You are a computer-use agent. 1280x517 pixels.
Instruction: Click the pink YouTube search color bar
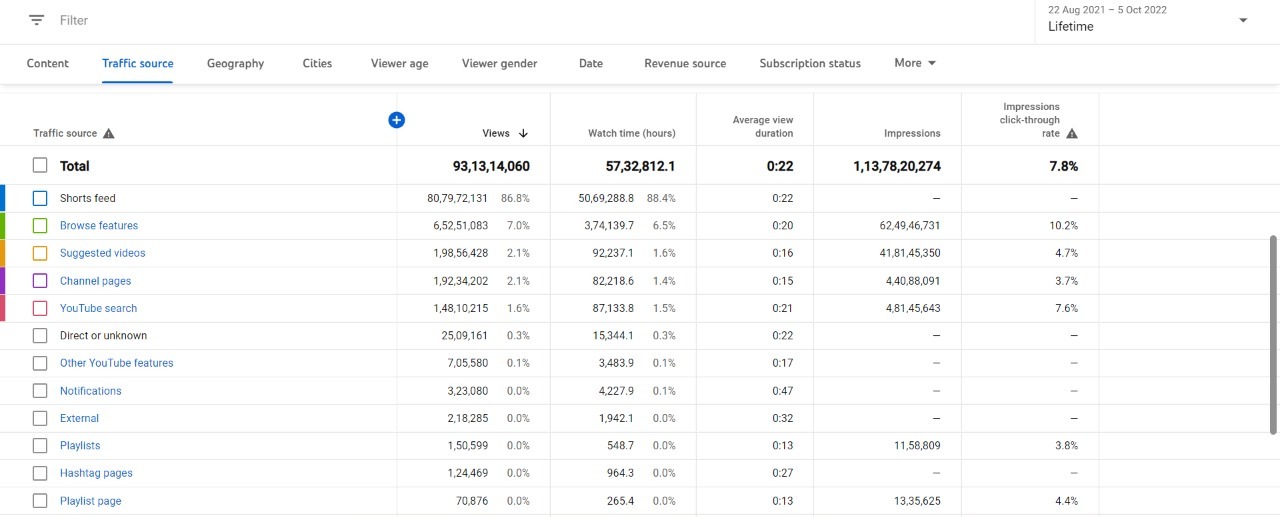tap(3, 308)
